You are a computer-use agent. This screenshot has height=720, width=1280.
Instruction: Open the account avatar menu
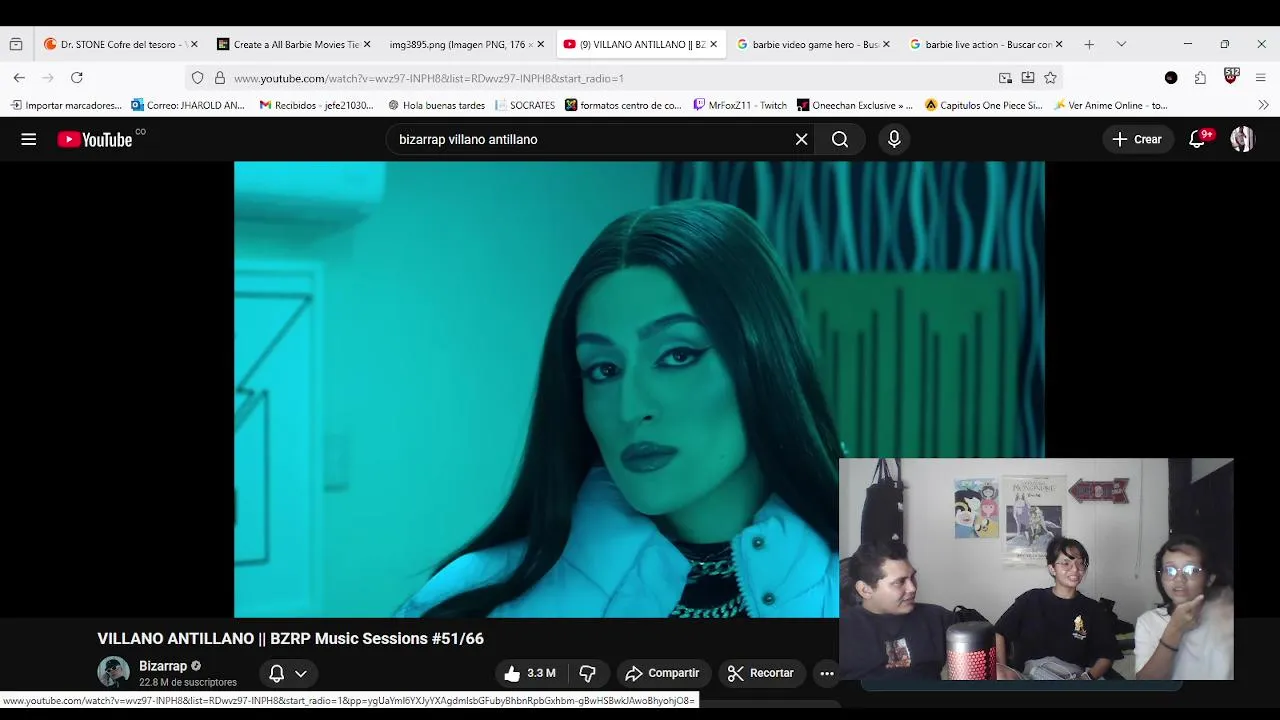pyautogui.click(x=1242, y=140)
